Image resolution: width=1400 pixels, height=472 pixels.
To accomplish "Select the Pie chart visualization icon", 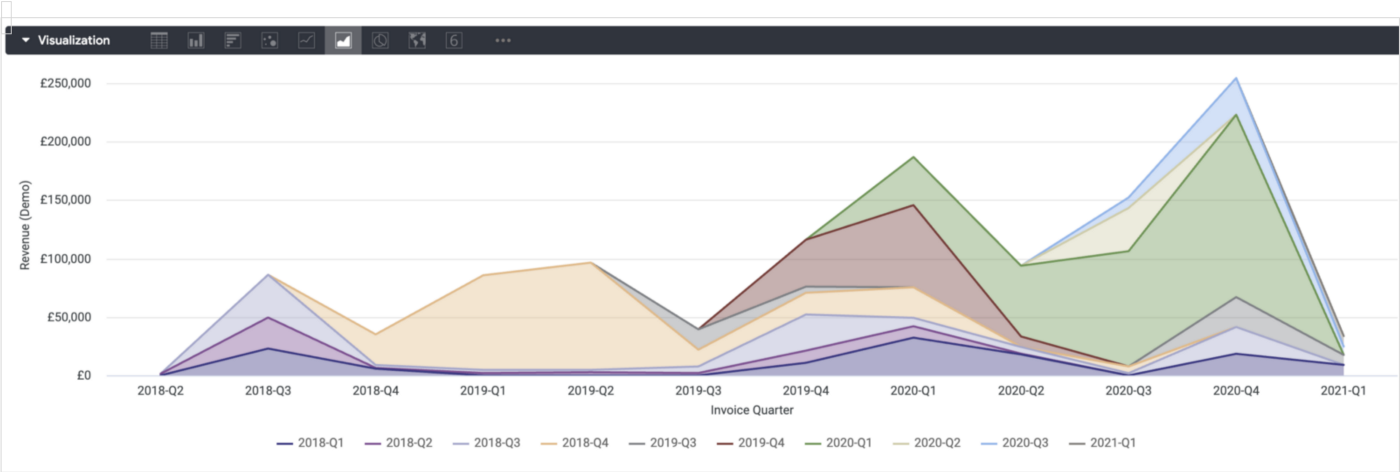I will (380, 41).
